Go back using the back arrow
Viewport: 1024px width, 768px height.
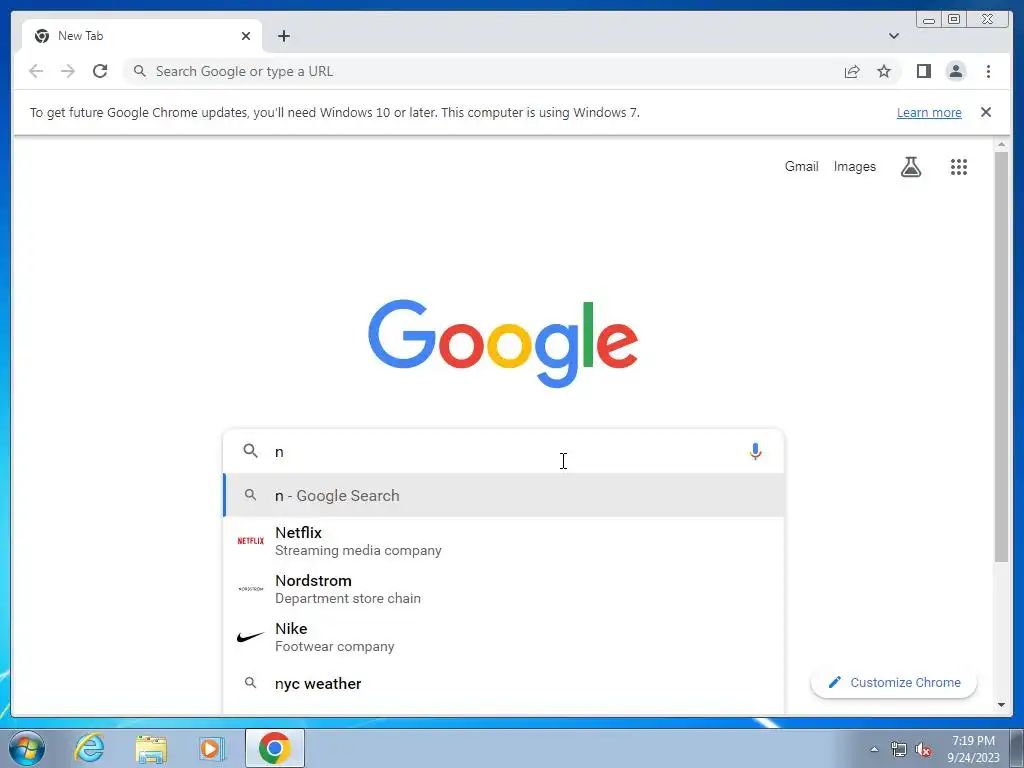click(x=36, y=71)
